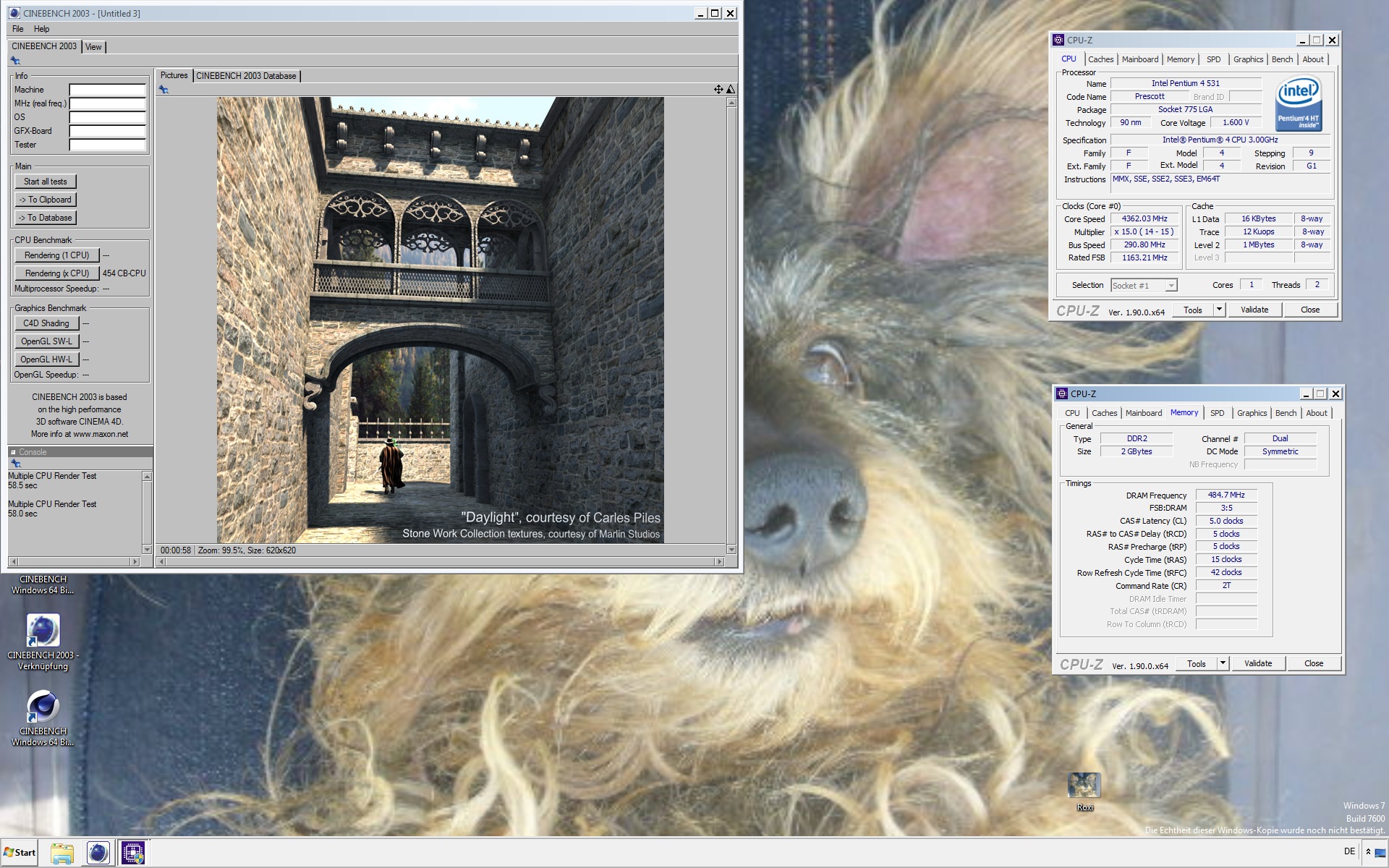Click the pin icon in Pictures panel
The image size is (1389, 868).
pos(164,90)
